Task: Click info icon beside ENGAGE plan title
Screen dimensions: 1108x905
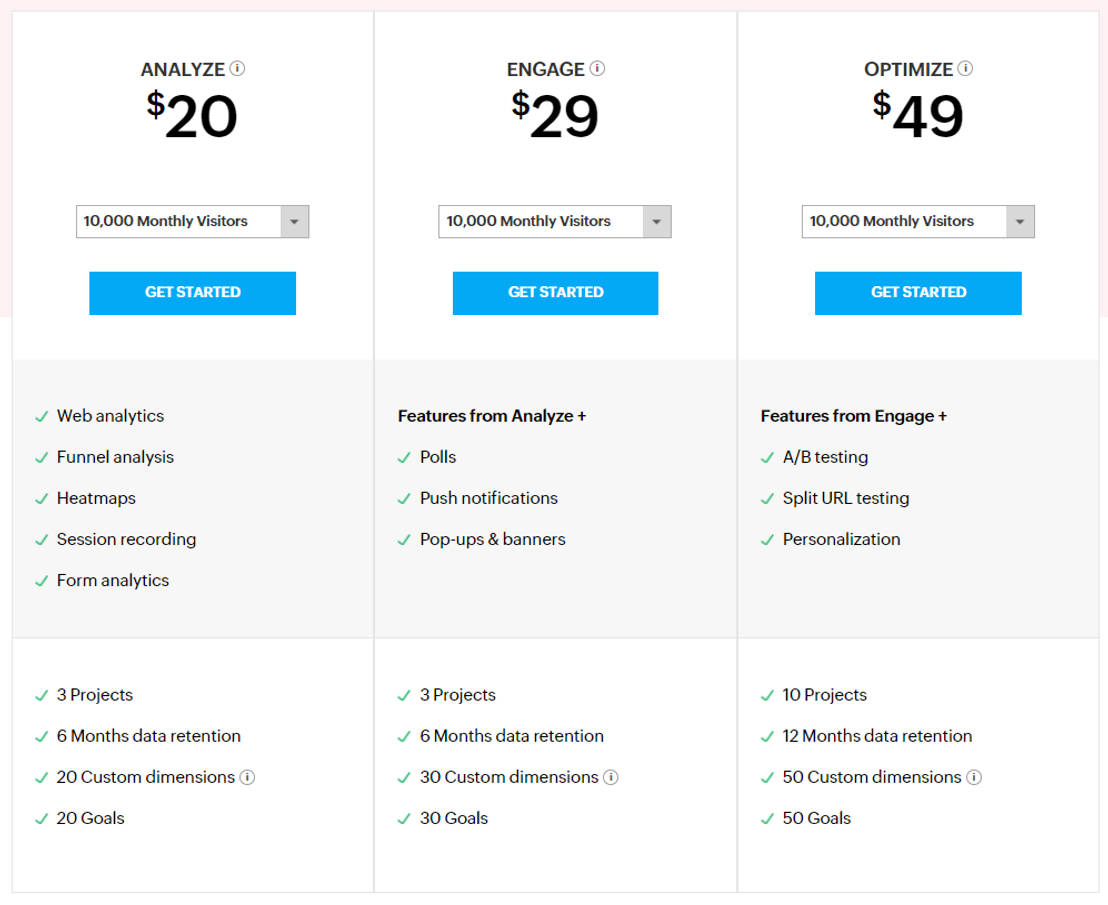Action: point(597,69)
